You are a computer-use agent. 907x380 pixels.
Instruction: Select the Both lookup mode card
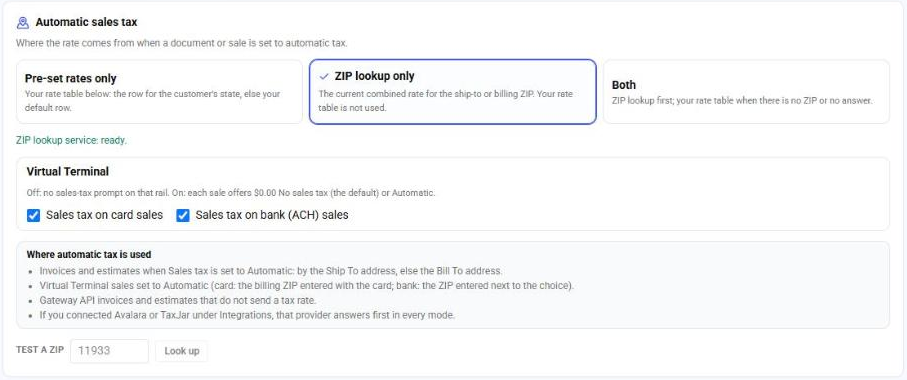click(746, 91)
